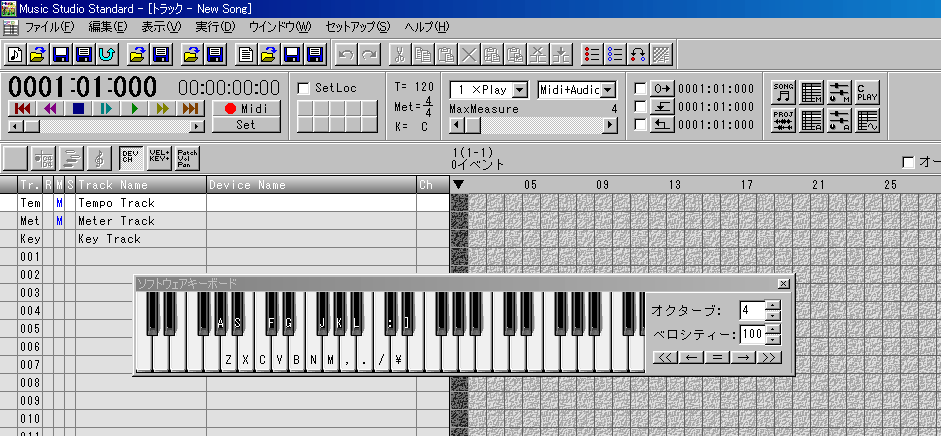Select the Patch Vol Pan view button
The width and height of the screenshot is (941, 436).
[x=187, y=158]
